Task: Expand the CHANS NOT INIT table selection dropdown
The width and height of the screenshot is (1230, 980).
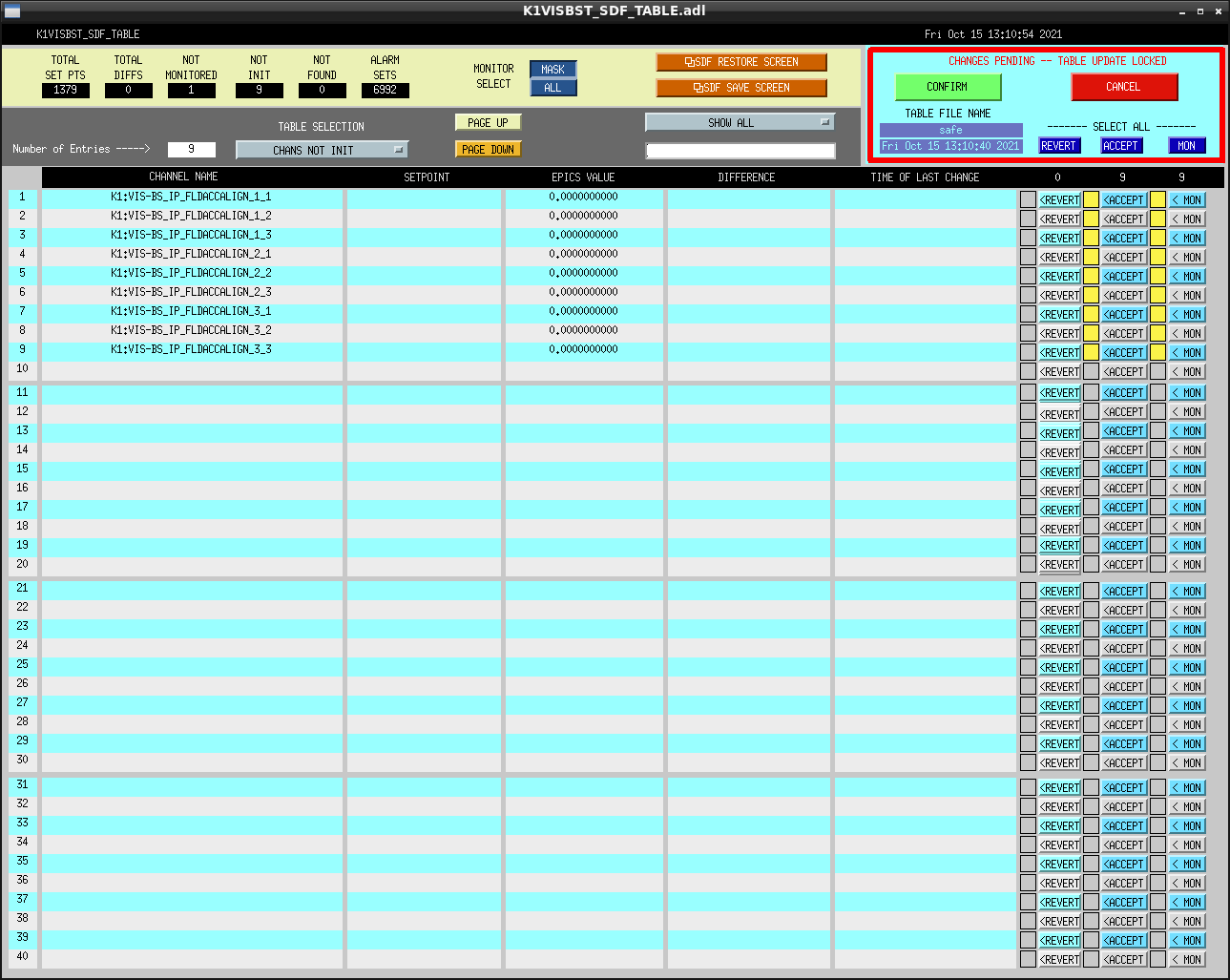Action: [x=322, y=150]
